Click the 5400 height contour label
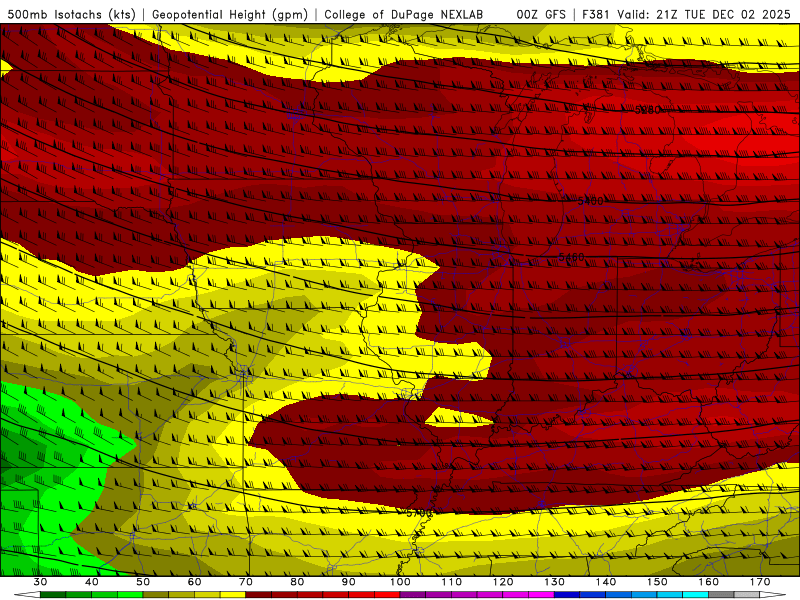The height and width of the screenshot is (600, 800). pos(590,201)
